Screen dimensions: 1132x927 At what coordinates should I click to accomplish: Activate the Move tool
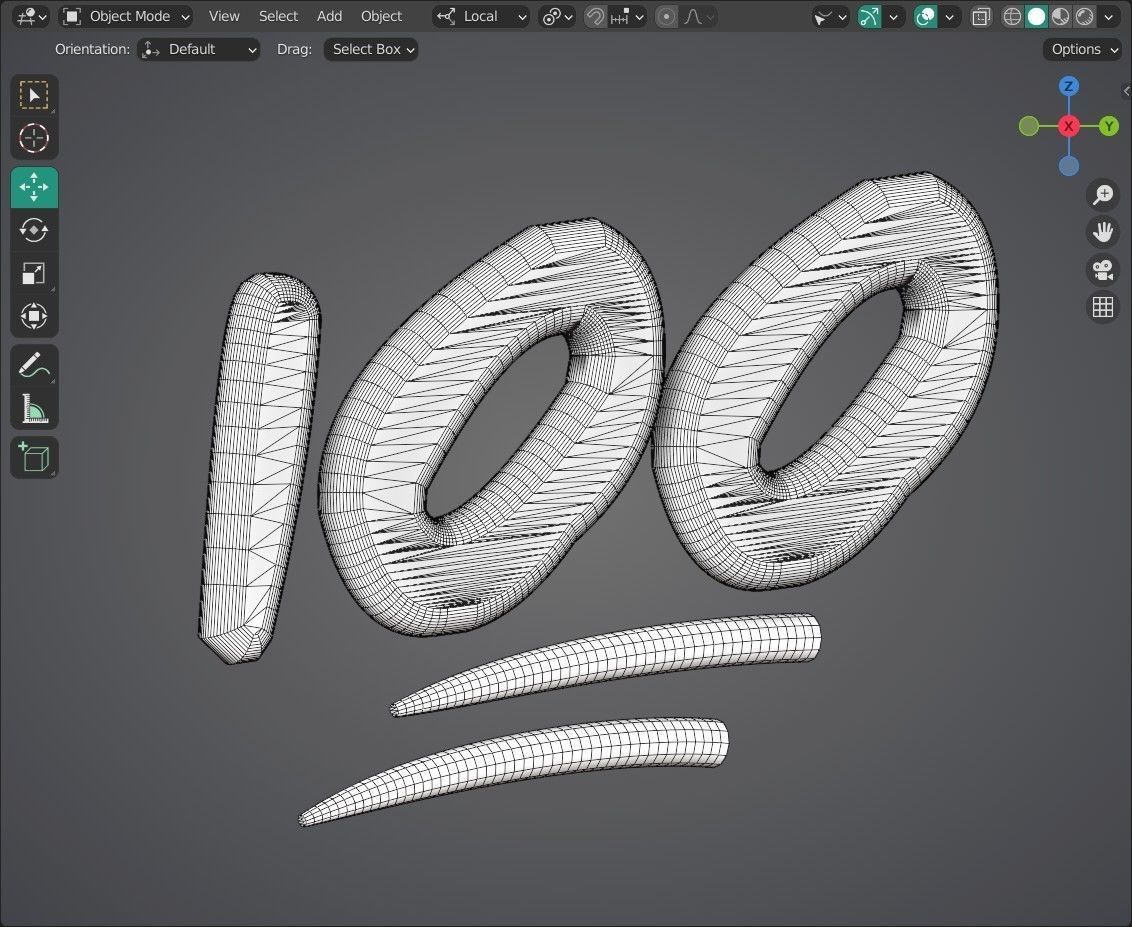click(34, 187)
